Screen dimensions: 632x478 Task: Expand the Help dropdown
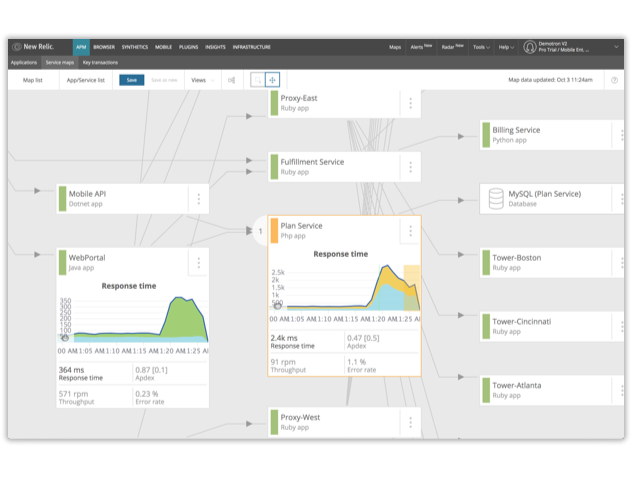point(506,47)
